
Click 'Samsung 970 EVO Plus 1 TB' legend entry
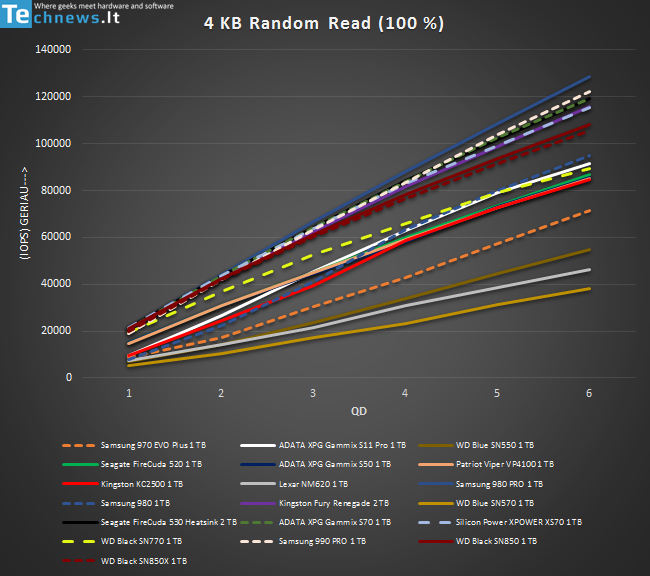pos(134,445)
